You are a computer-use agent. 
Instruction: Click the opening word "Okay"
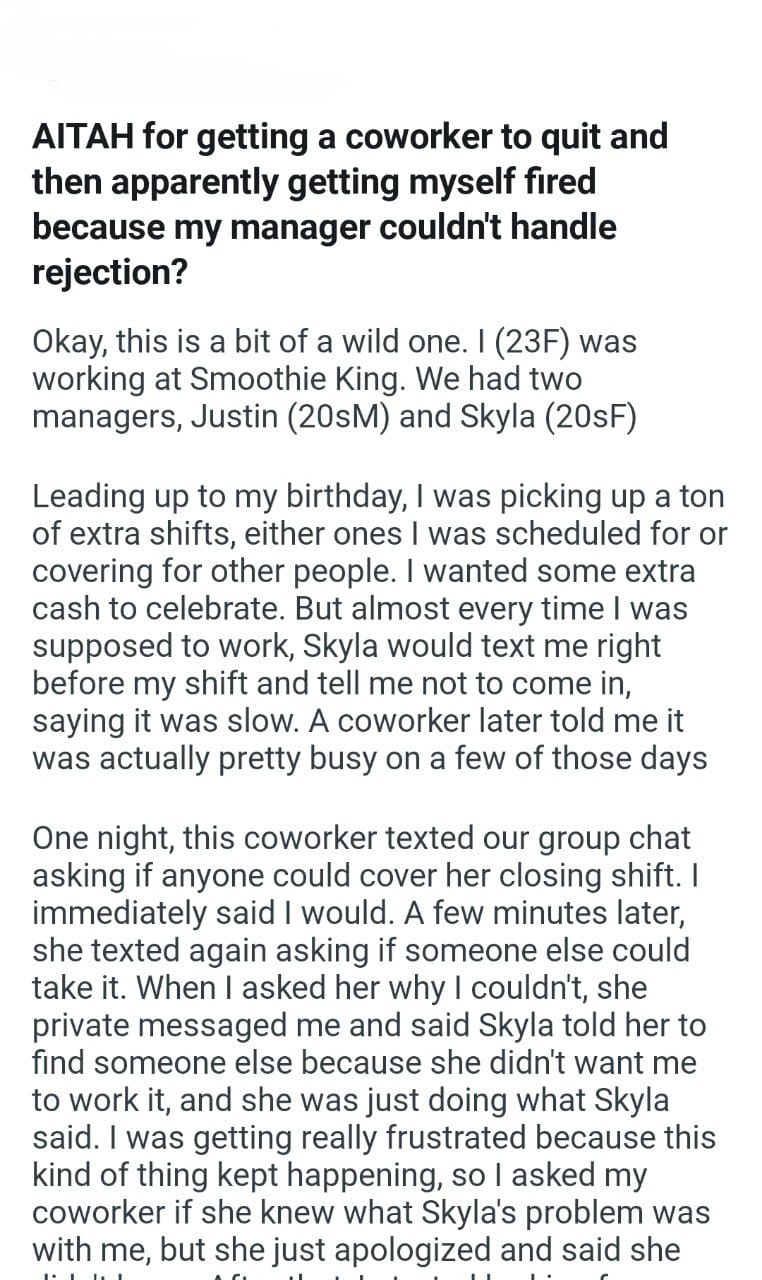[x=67, y=343]
